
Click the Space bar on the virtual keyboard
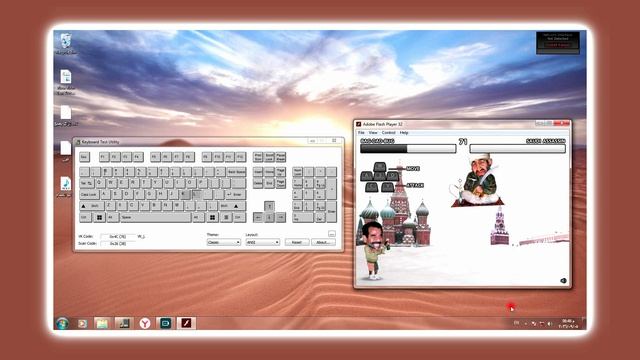pyautogui.click(x=156, y=218)
